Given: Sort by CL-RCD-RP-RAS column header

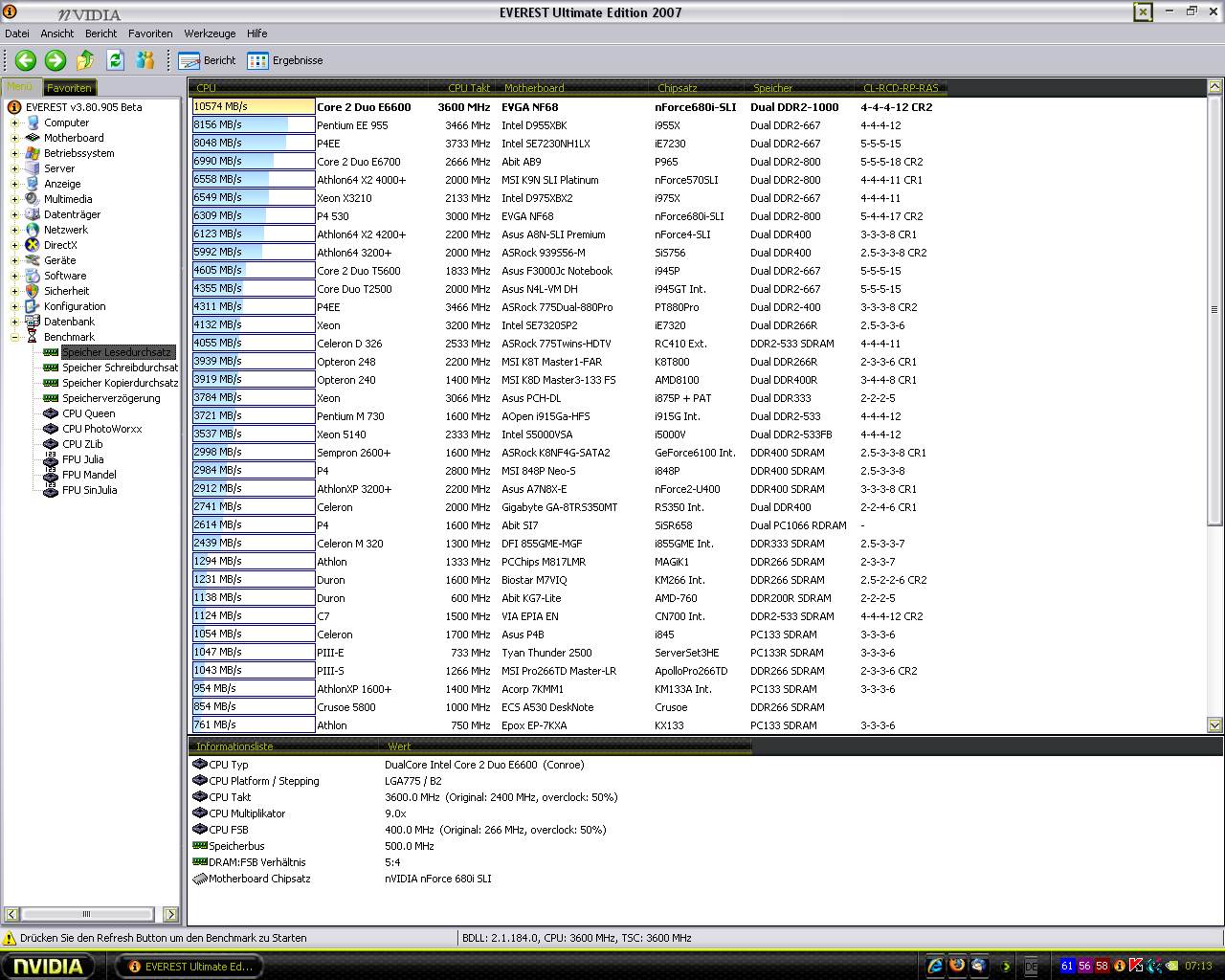Looking at the screenshot, I should 902,87.
